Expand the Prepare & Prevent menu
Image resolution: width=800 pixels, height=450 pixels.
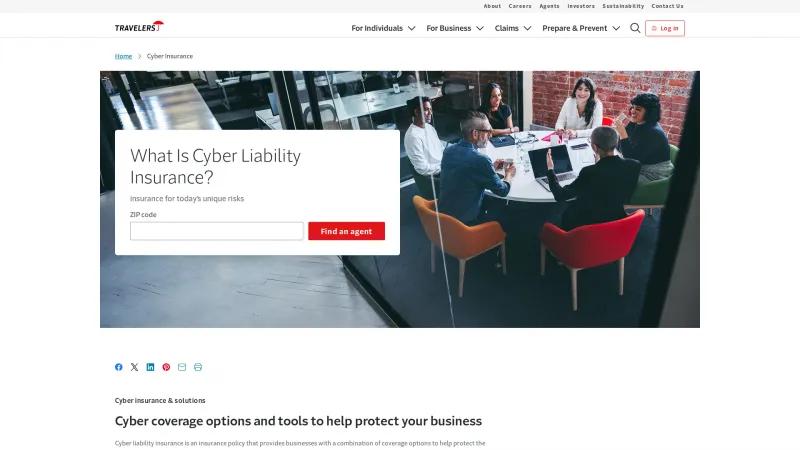(x=581, y=28)
